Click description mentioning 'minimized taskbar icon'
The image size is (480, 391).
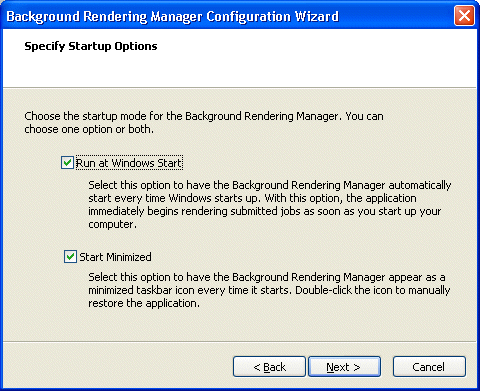(x=269, y=290)
